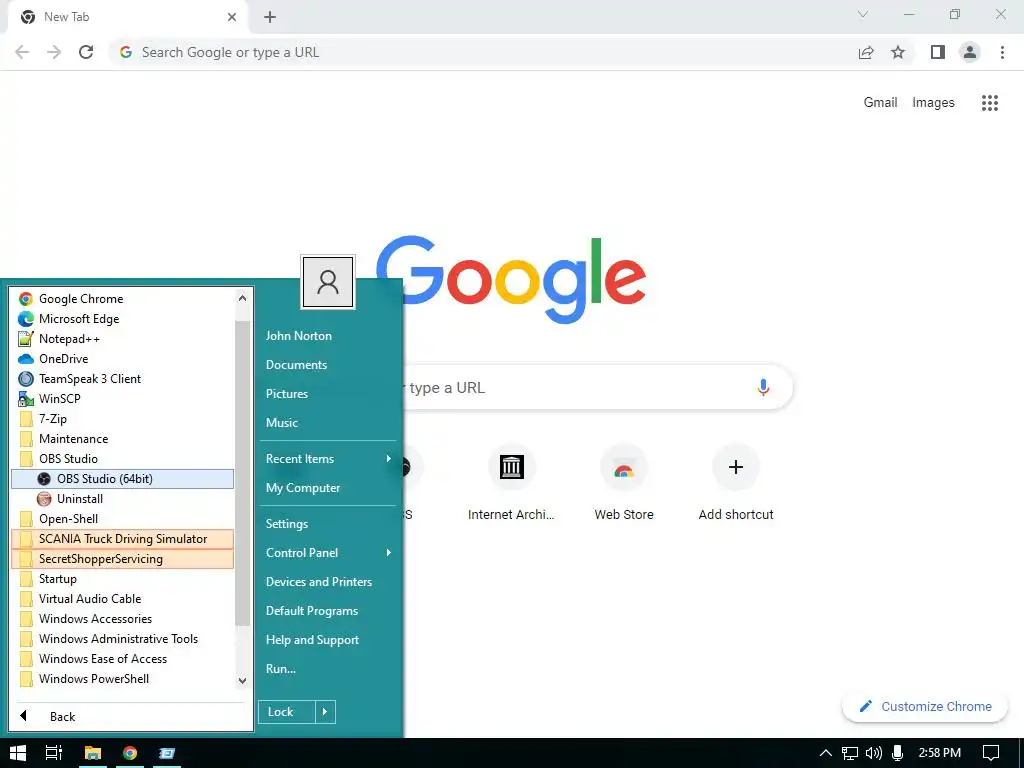The height and width of the screenshot is (768, 1024).
Task: Open the Chrome tab search chevron
Action: [x=863, y=14]
